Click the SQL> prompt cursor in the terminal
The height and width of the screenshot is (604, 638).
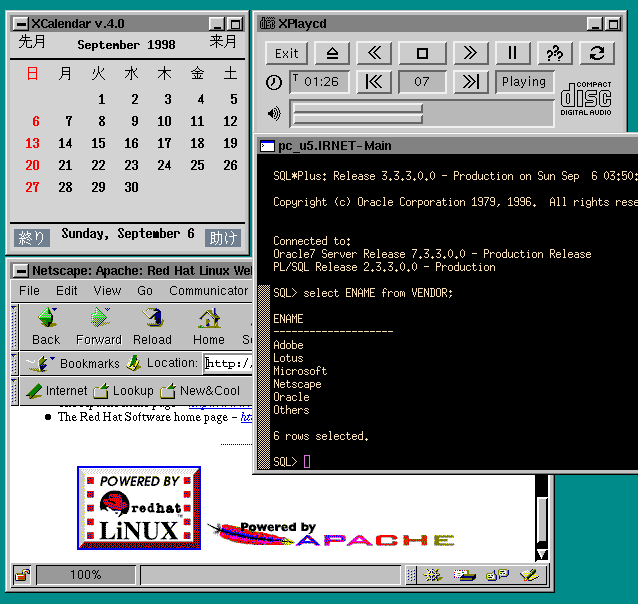point(307,462)
